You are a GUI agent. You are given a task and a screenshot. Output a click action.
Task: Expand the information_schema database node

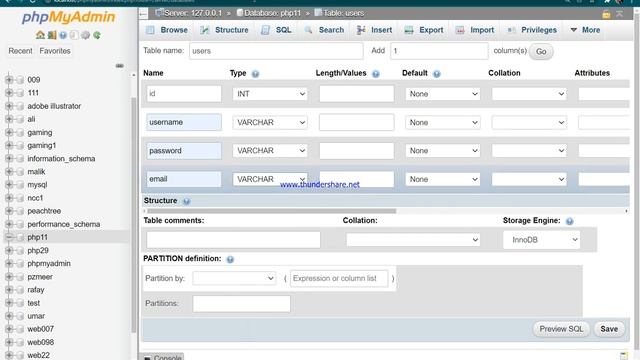coord(9,159)
